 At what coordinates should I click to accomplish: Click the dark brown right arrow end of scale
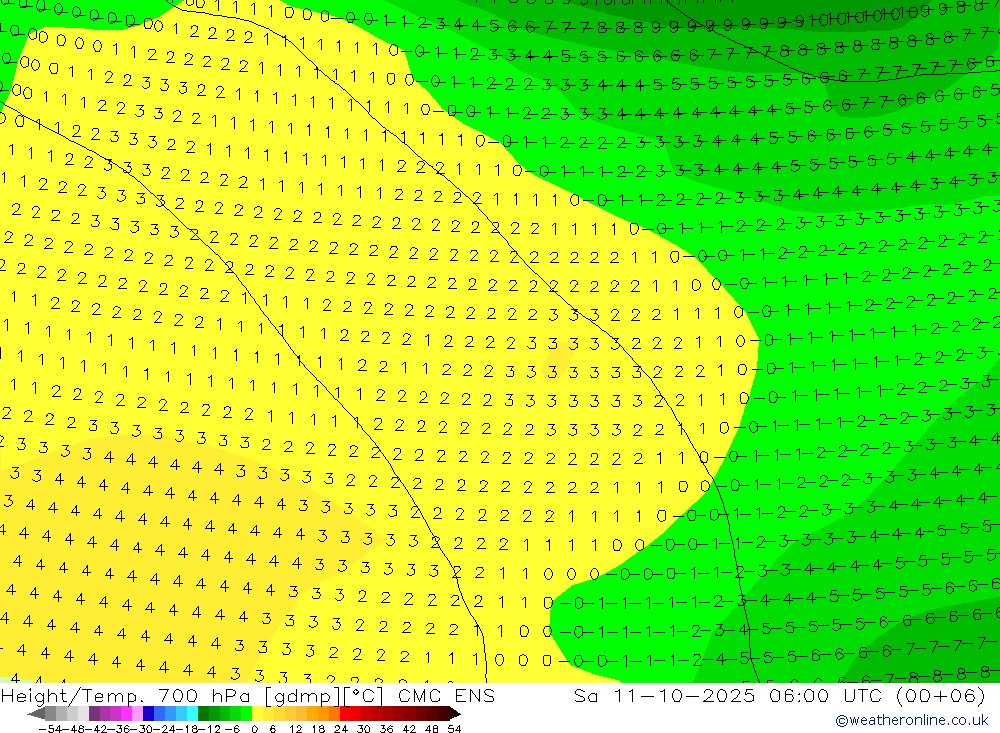pyautogui.click(x=455, y=713)
